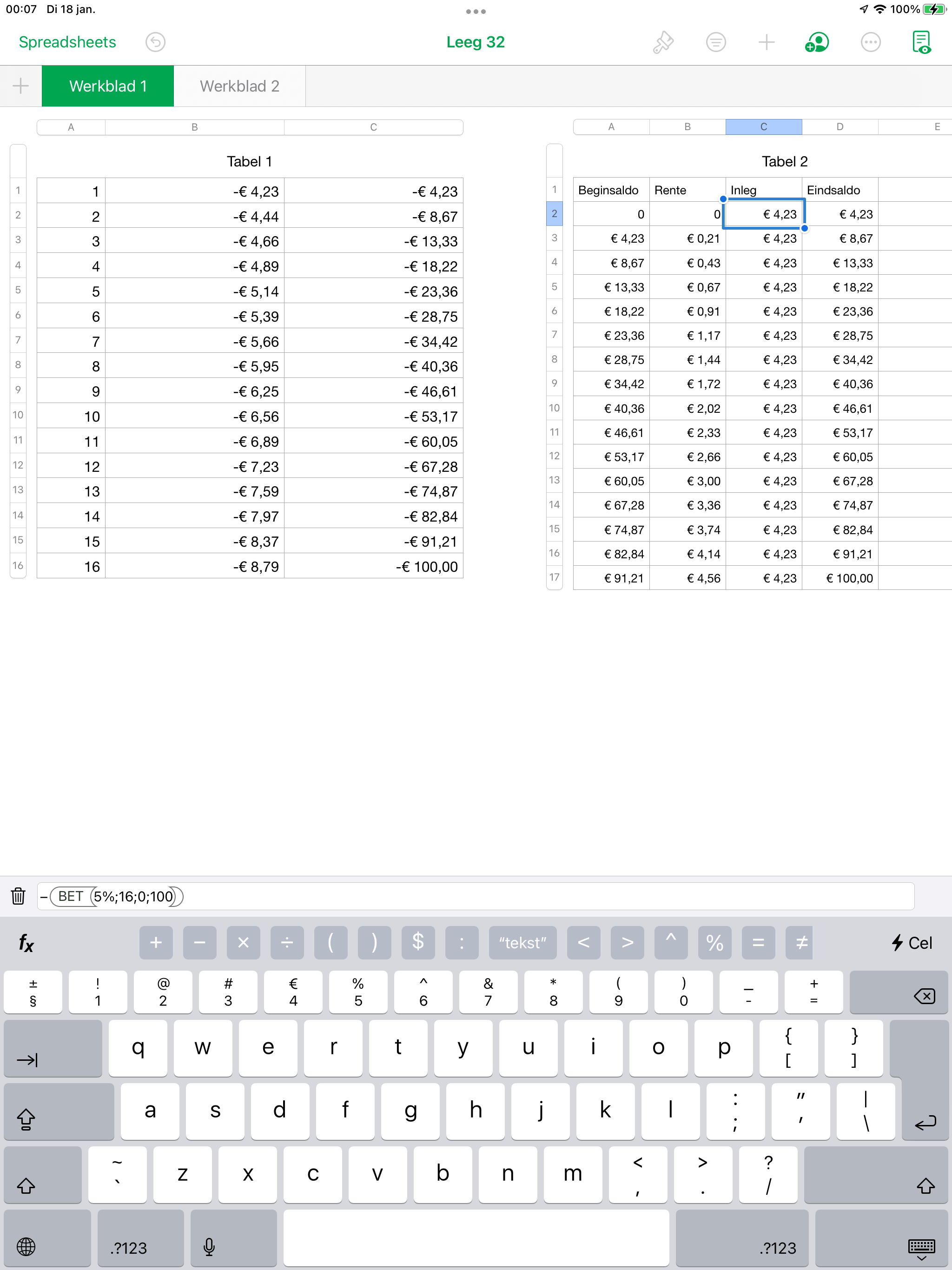The image size is (952, 1270).
Task: Switch to Werkblad 2 tab
Action: tap(239, 86)
